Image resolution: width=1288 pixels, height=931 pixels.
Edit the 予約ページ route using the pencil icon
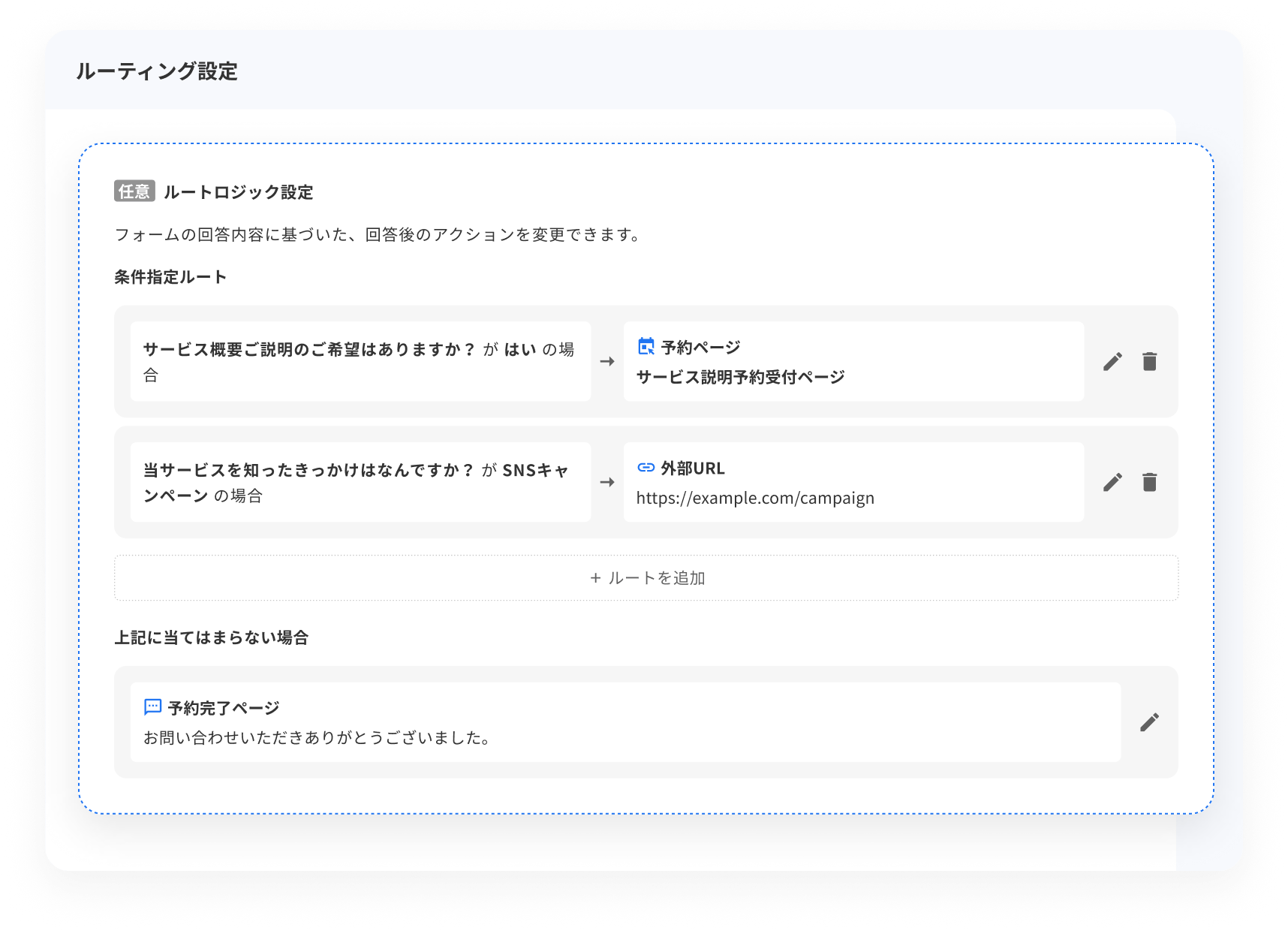pos(1114,361)
